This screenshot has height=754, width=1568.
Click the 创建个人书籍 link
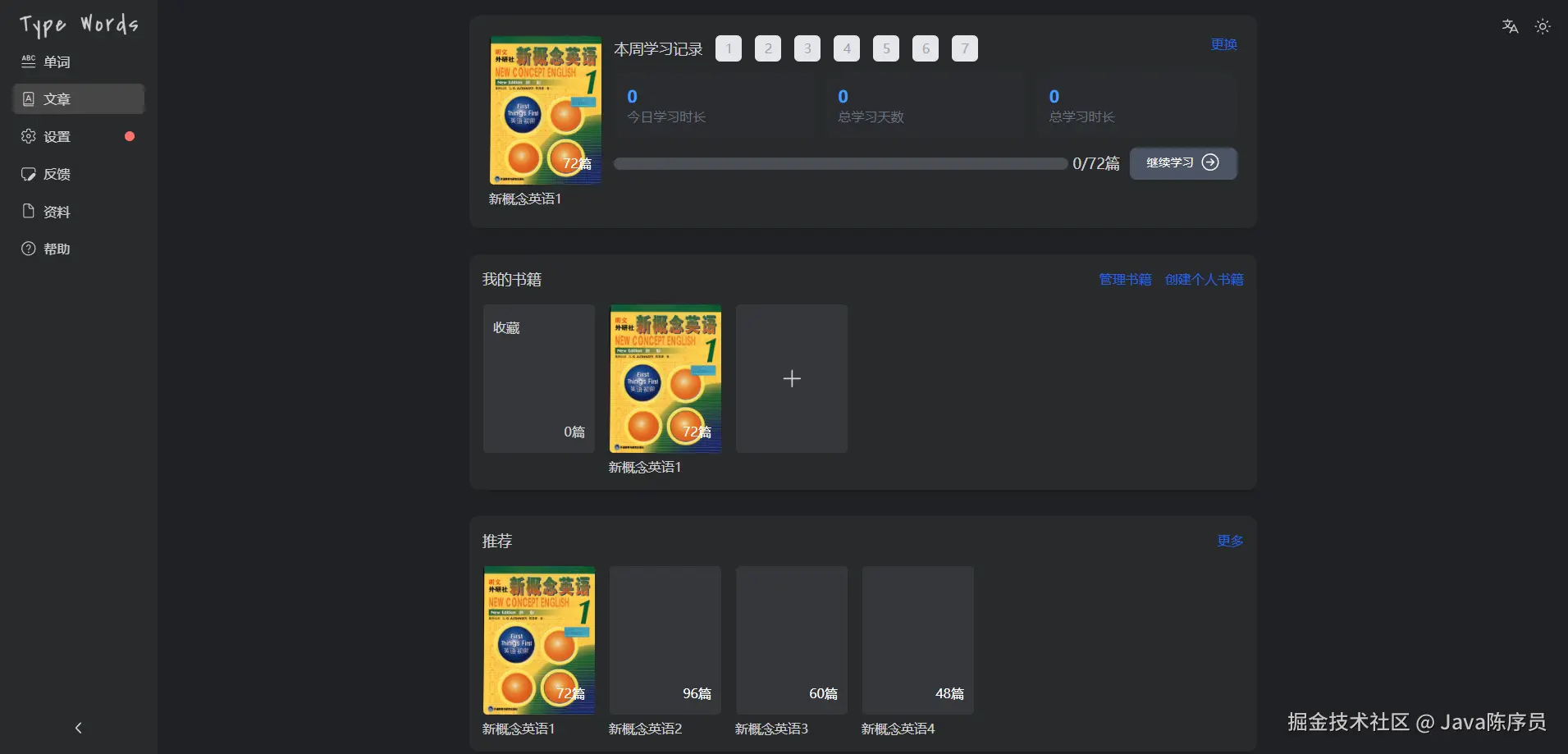(x=1204, y=280)
